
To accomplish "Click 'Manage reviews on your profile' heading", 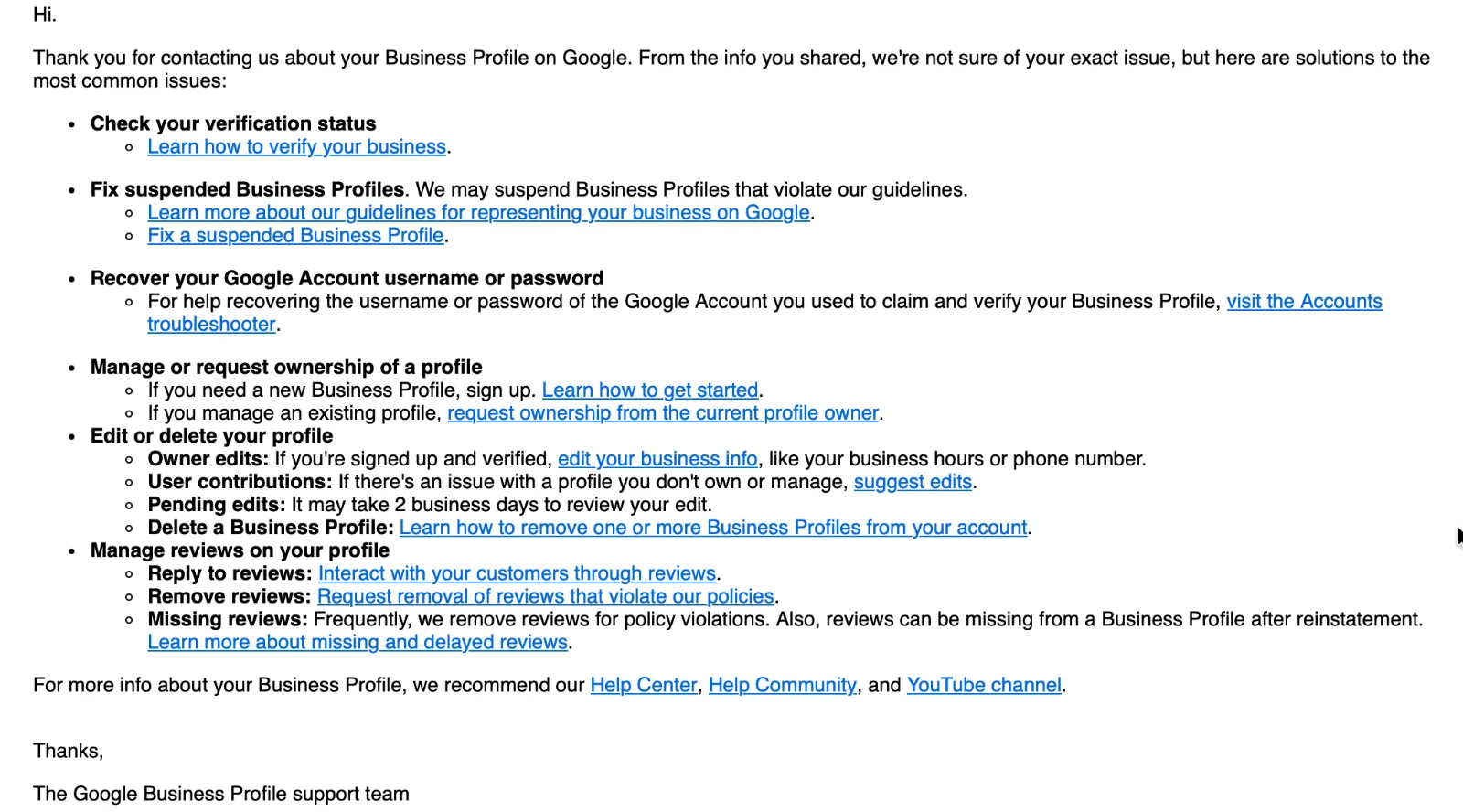I will tap(240, 550).
